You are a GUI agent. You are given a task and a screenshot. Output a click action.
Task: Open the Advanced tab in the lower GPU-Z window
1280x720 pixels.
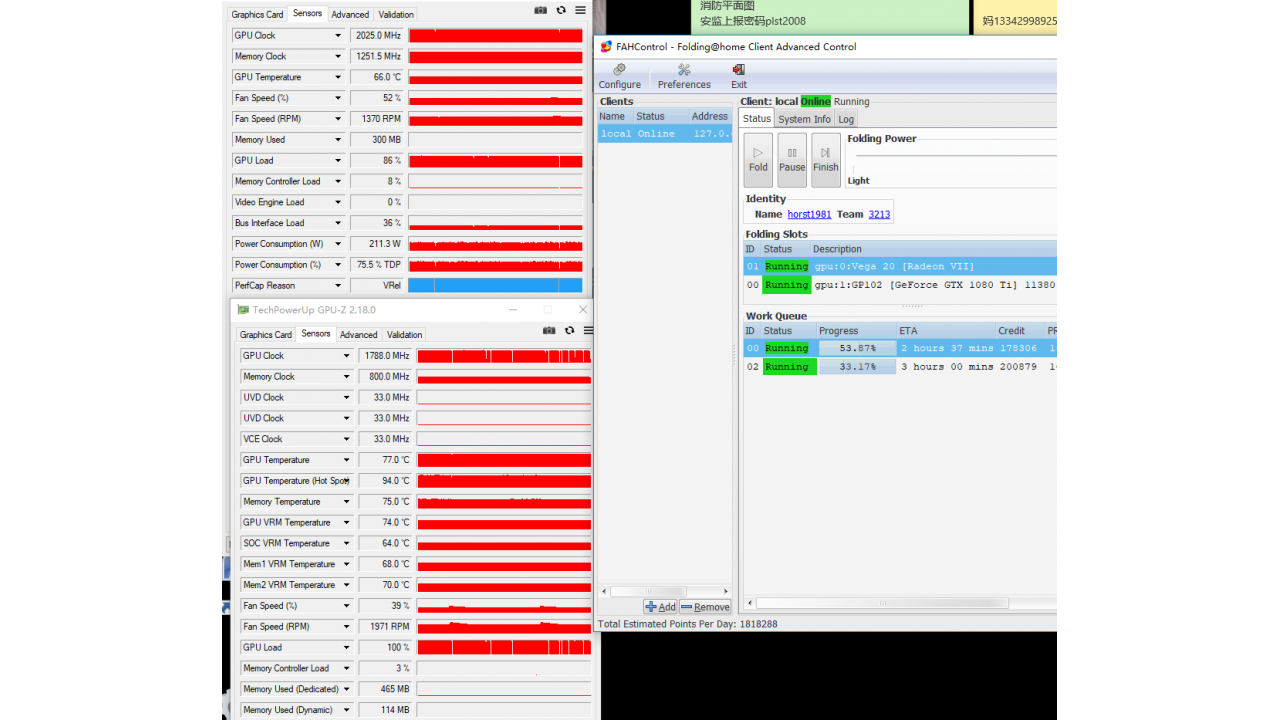point(358,335)
